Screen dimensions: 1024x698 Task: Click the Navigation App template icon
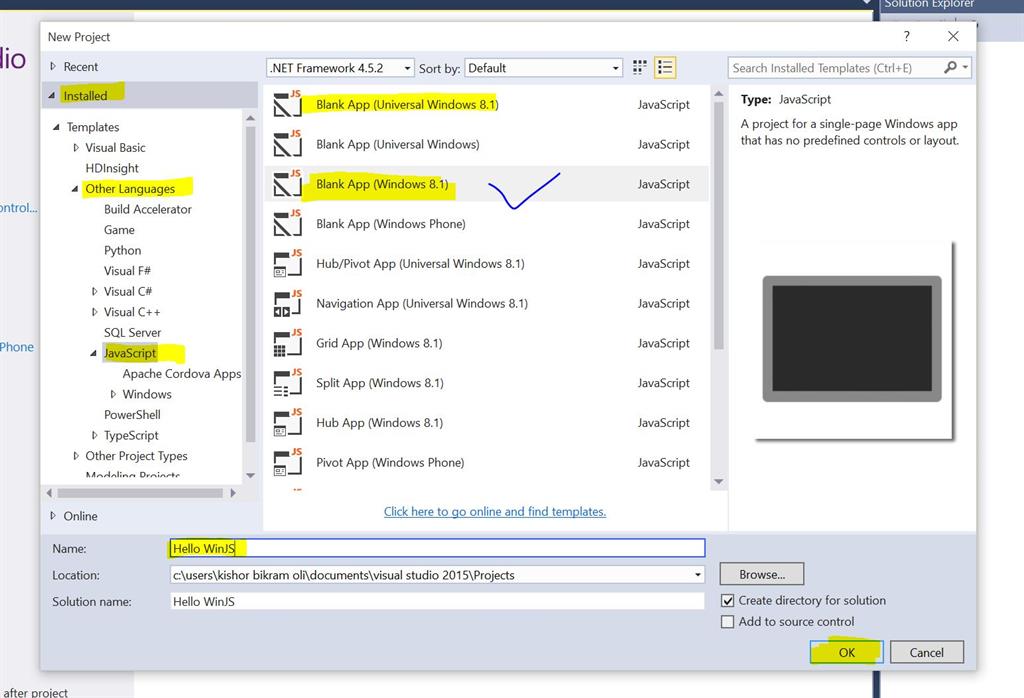[287, 303]
